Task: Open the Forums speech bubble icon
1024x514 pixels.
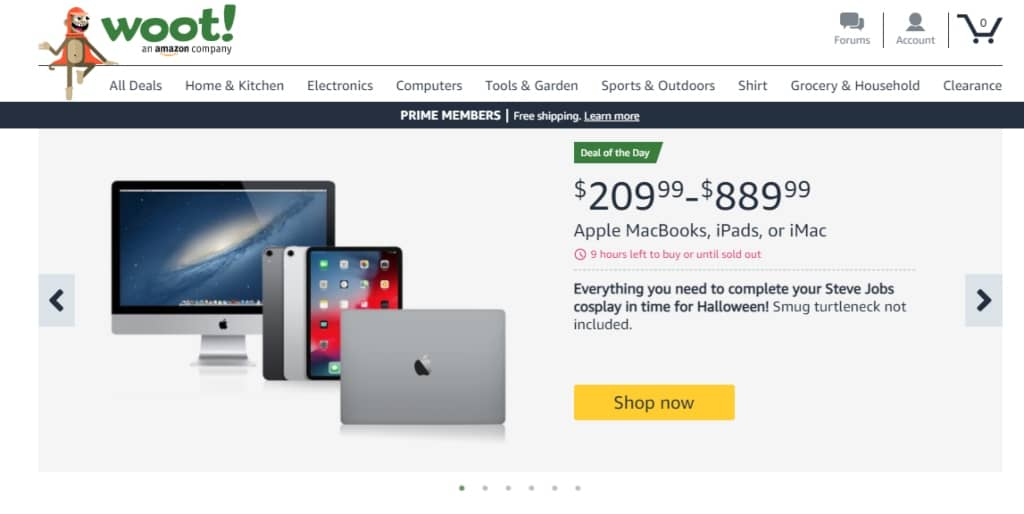Action: tap(852, 21)
